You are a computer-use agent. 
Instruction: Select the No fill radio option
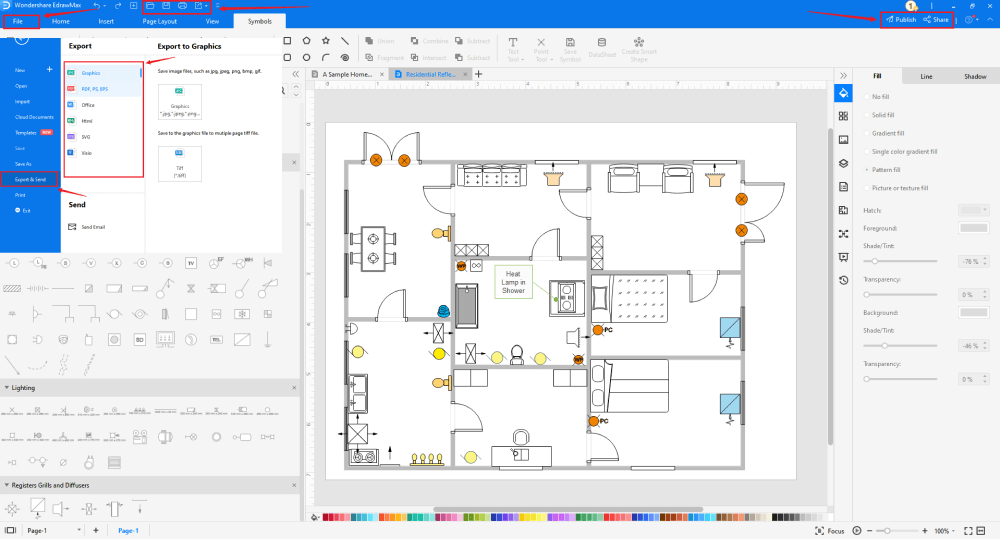click(x=876, y=97)
